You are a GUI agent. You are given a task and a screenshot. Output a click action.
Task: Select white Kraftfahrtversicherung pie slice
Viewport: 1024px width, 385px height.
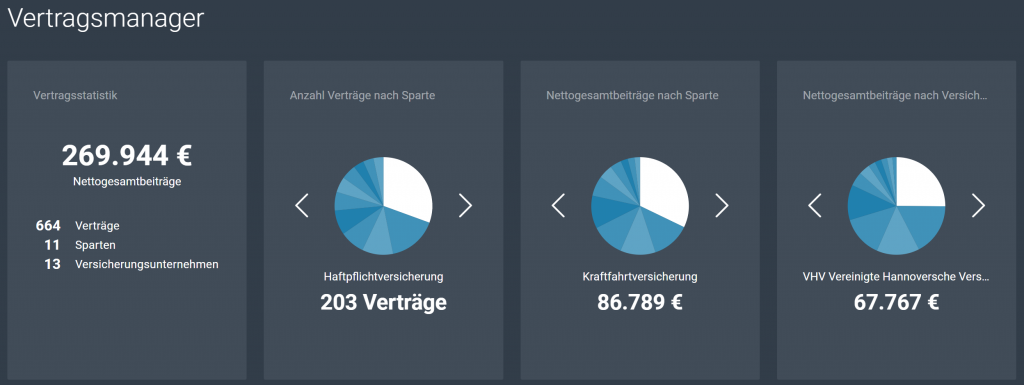(x=661, y=189)
